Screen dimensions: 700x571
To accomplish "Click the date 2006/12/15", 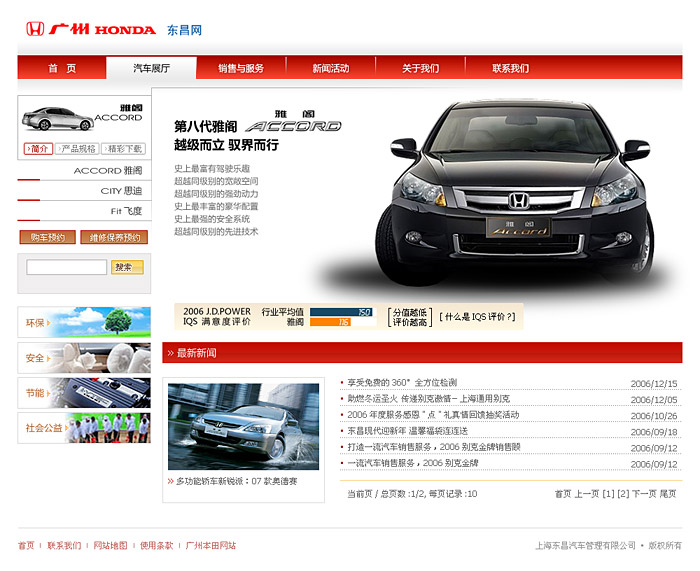I will click(654, 383).
